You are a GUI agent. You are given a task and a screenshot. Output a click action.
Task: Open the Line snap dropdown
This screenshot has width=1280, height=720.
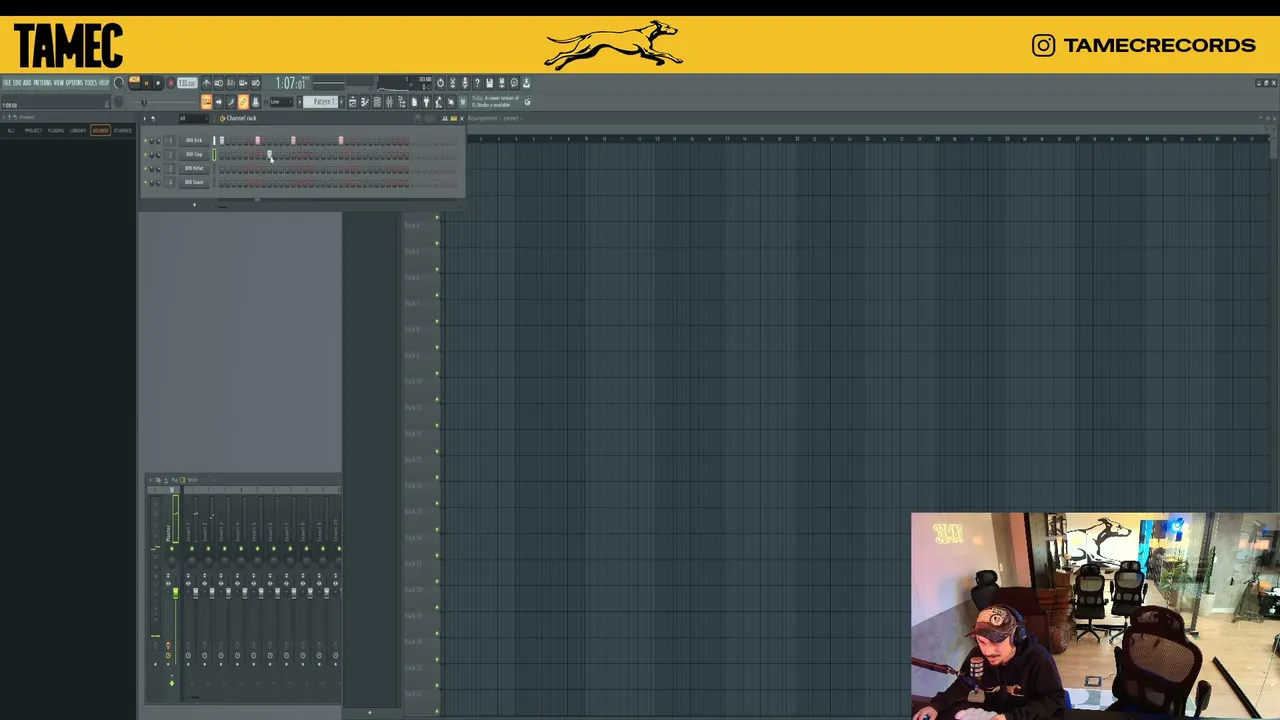[281, 102]
